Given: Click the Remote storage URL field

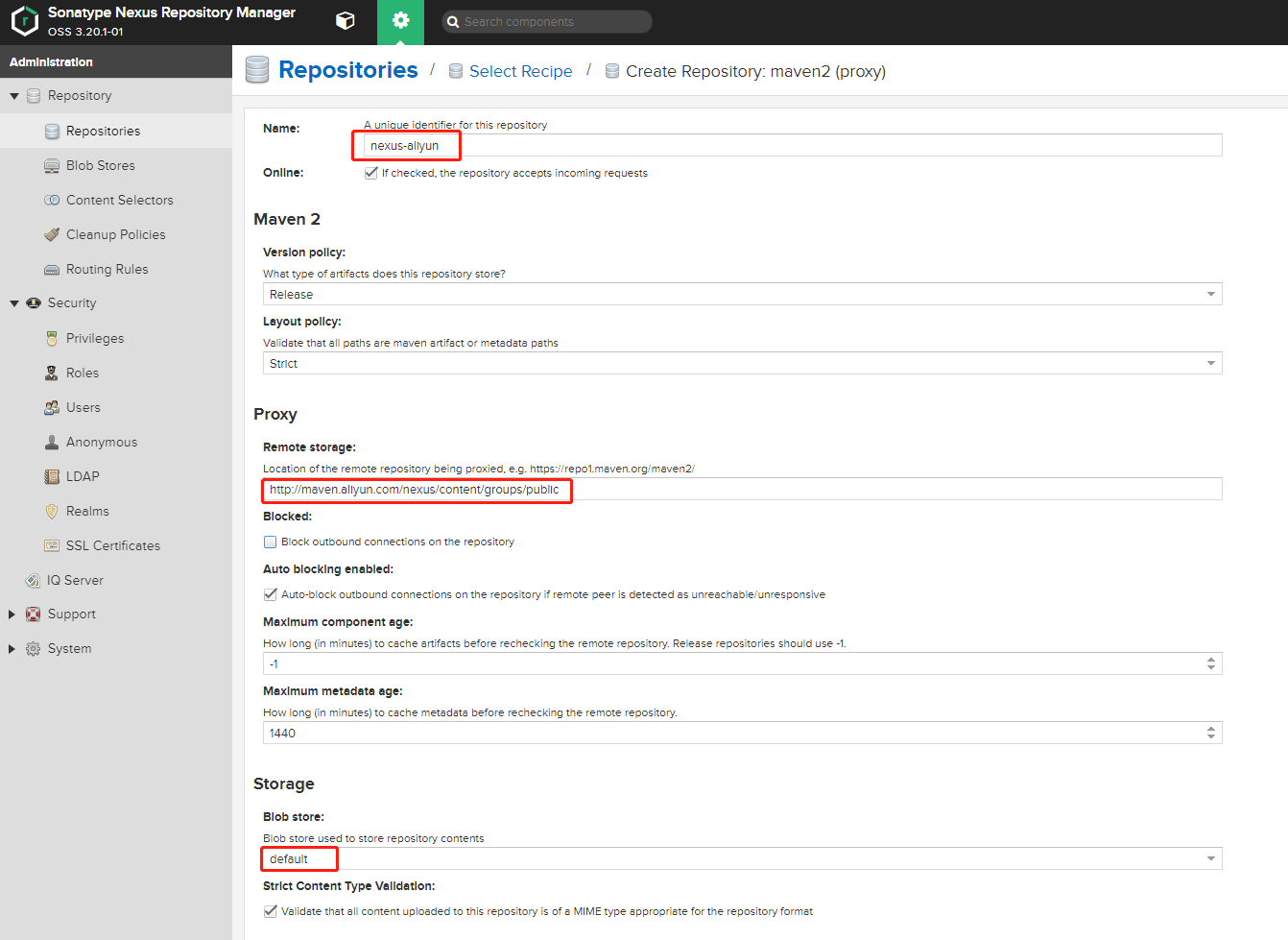Looking at the screenshot, I should (x=742, y=489).
